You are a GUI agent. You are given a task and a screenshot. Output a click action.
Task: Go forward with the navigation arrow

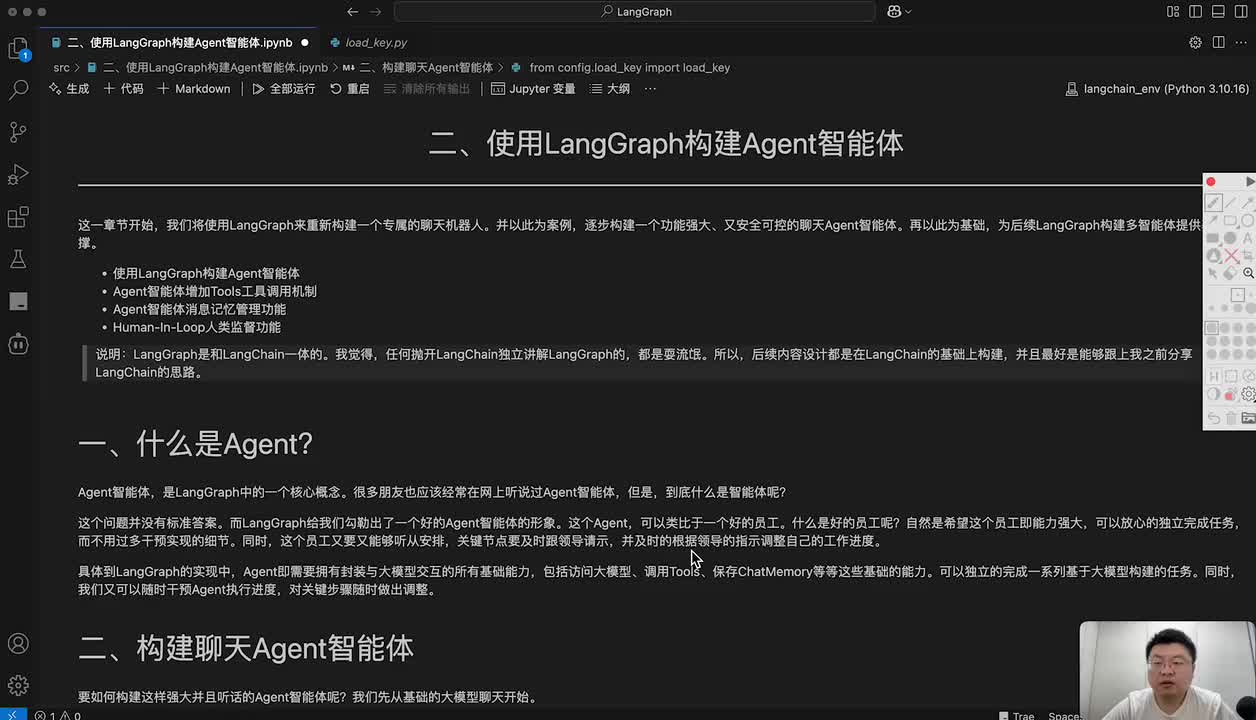pyautogui.click(x=376, y=12)
